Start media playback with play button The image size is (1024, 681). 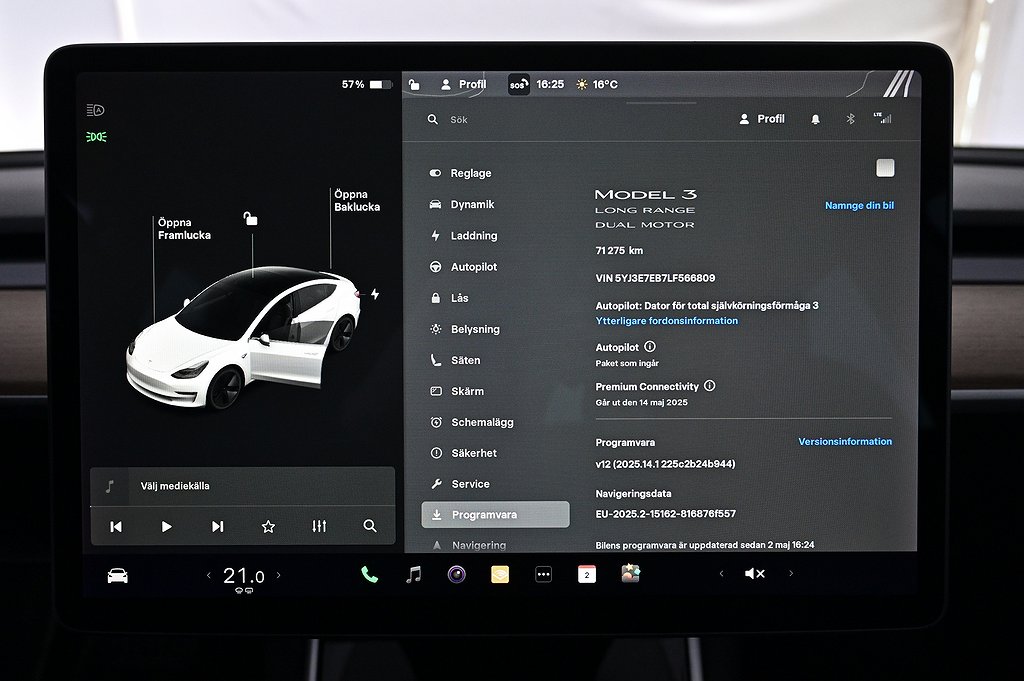point(167,526)
